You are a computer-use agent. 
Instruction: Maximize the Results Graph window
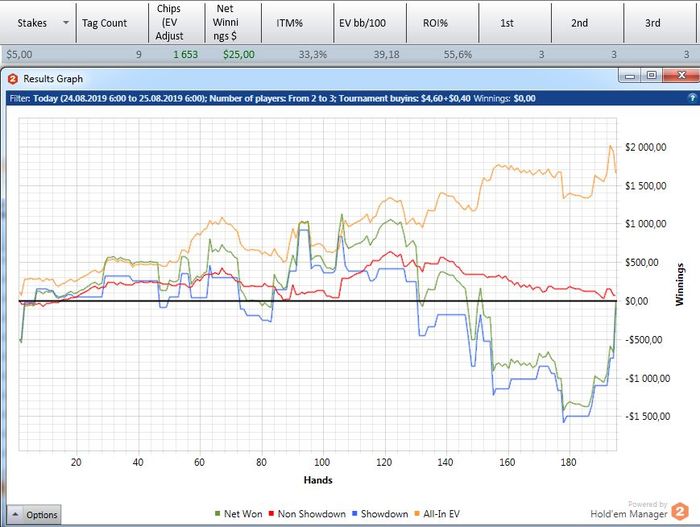[x=651, y=75]
